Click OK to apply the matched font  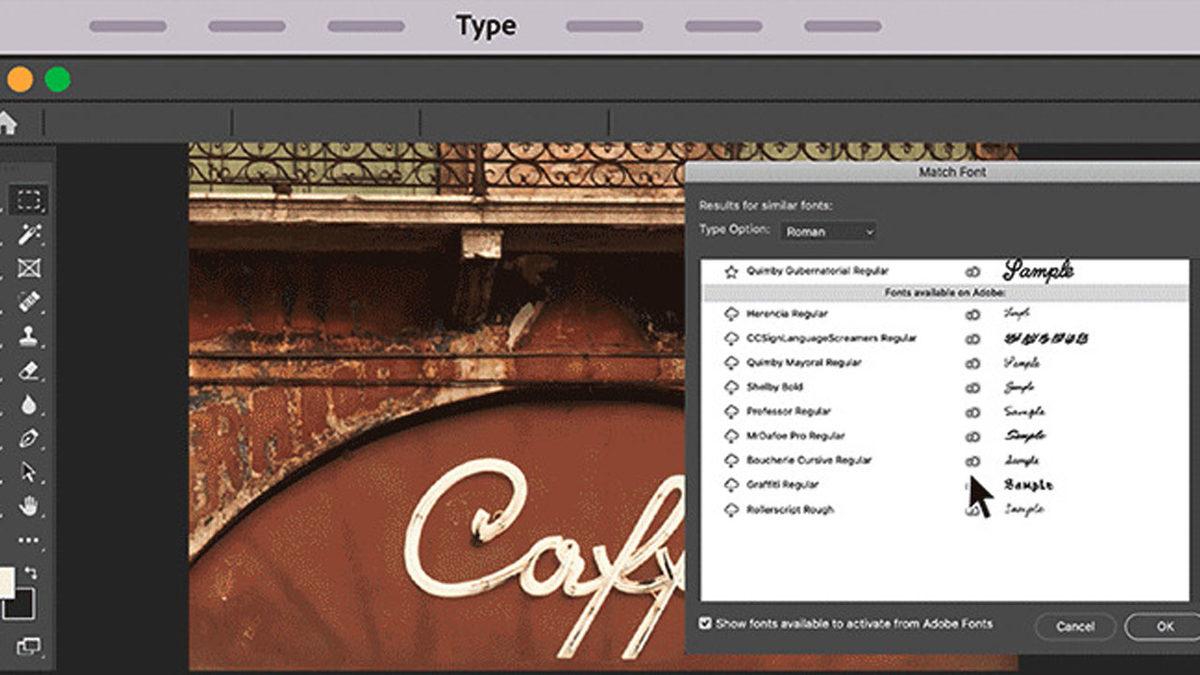(1163, 626)
